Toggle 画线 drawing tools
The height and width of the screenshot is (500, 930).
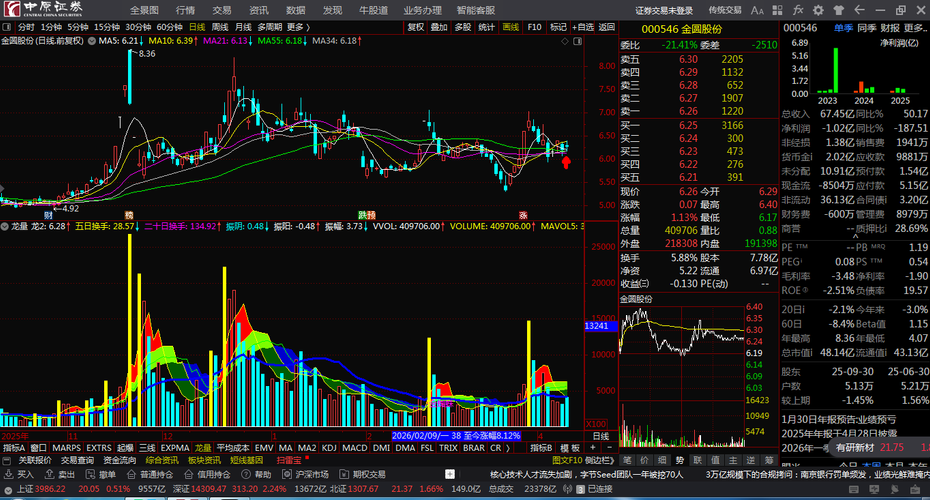coord(510,27)
